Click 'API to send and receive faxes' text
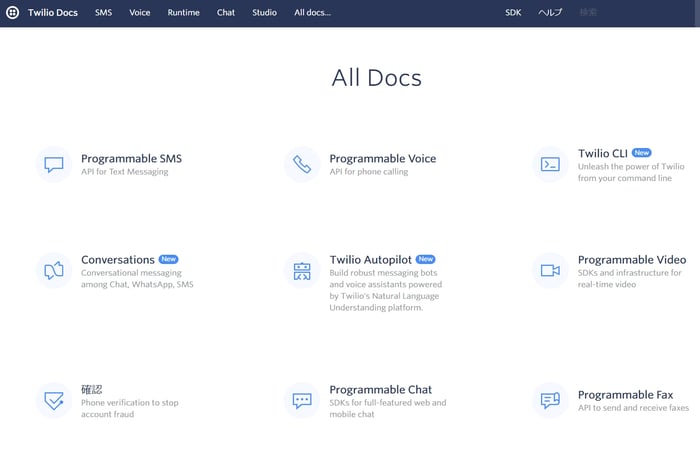Viewport: 700px width, 451px height. click(633, 408)
